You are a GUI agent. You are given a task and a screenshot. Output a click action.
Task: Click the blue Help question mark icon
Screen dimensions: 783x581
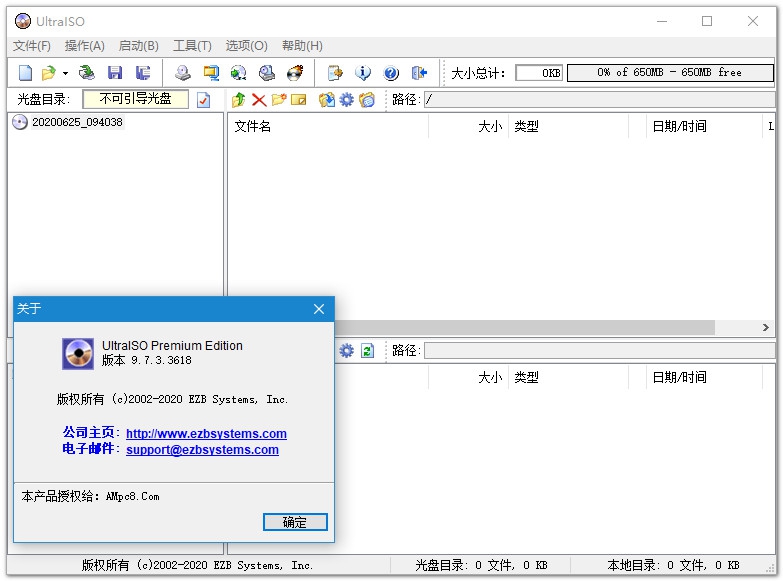[391, 73]
